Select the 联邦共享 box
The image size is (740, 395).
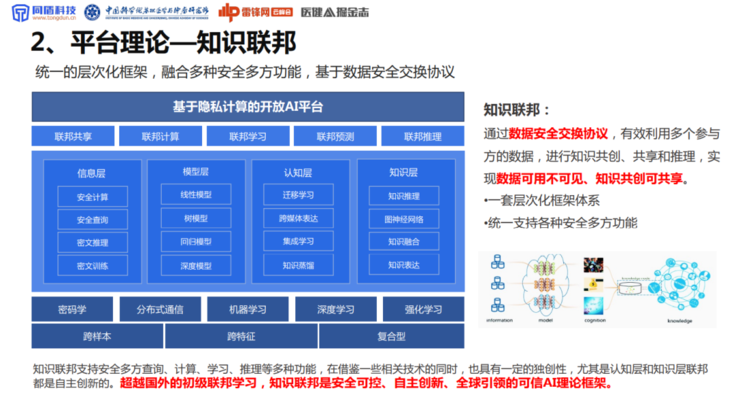point(73,136)
